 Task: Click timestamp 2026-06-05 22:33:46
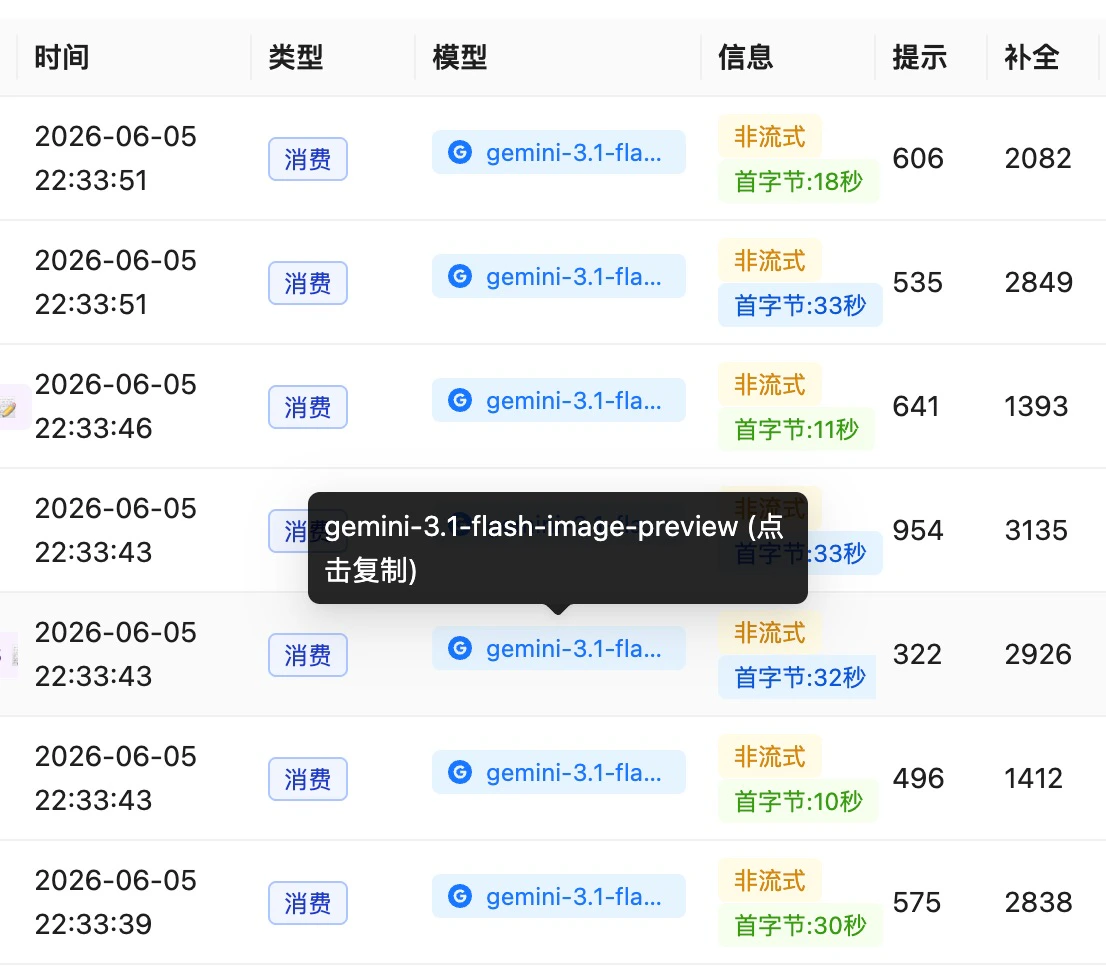click(116, 406)
